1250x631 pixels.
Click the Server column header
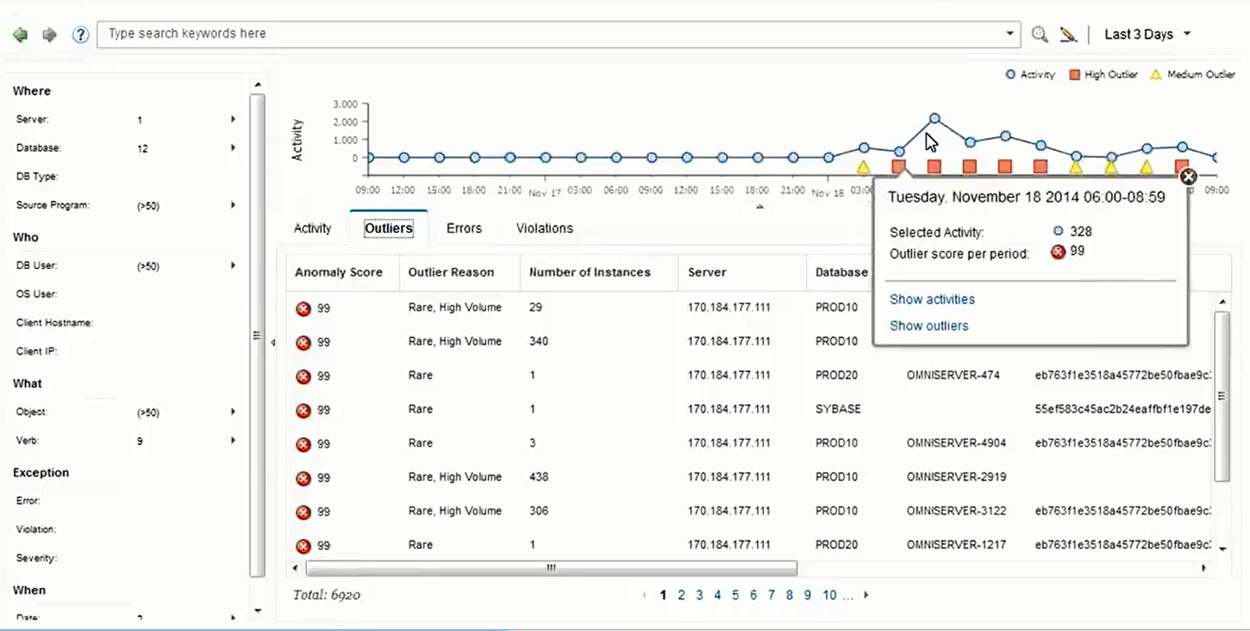click(741, 272)
